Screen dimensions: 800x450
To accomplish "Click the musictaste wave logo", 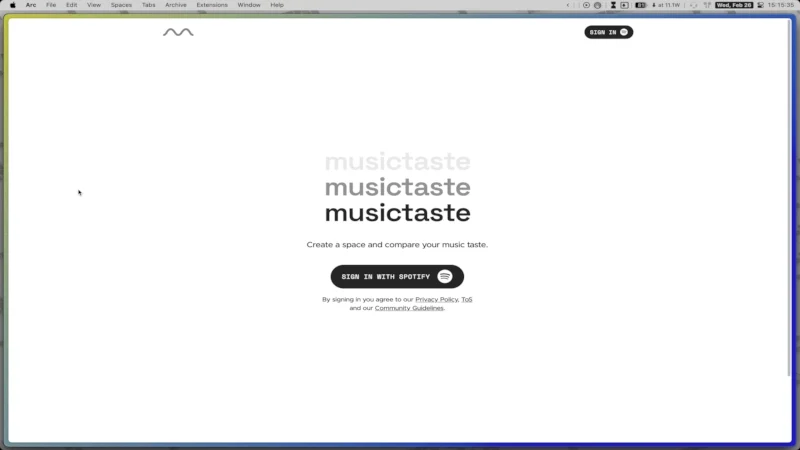I will pos(178,32).
